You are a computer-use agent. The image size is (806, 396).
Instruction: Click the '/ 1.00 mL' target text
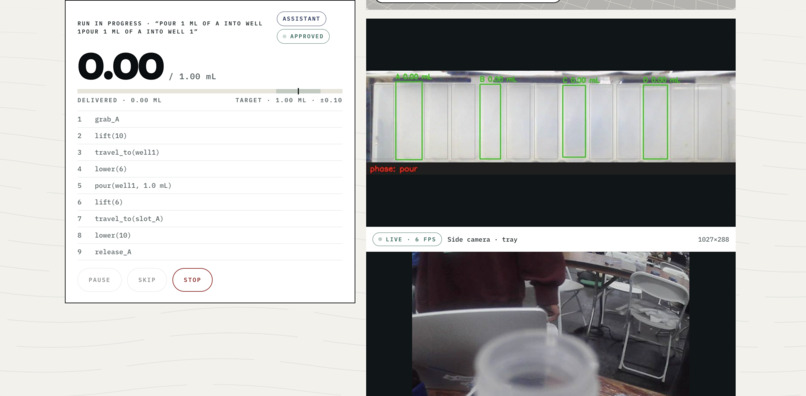point(193,77)
